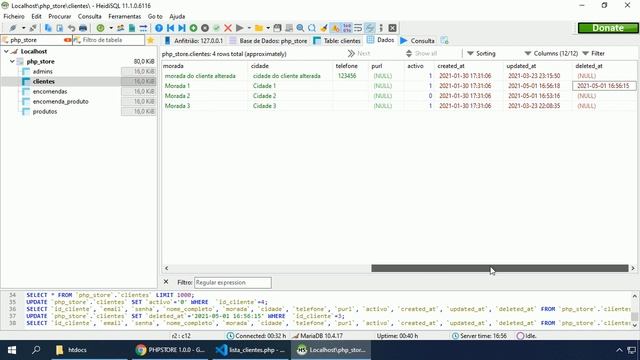The image size is (640, 360).
Task: Open the Sorting options
Action: [481, 53]
